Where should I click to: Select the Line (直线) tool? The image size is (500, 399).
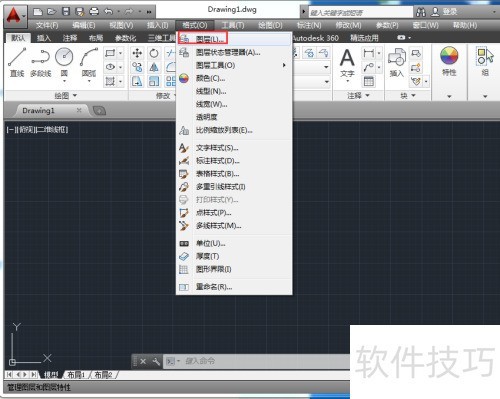tap(17, 62)
